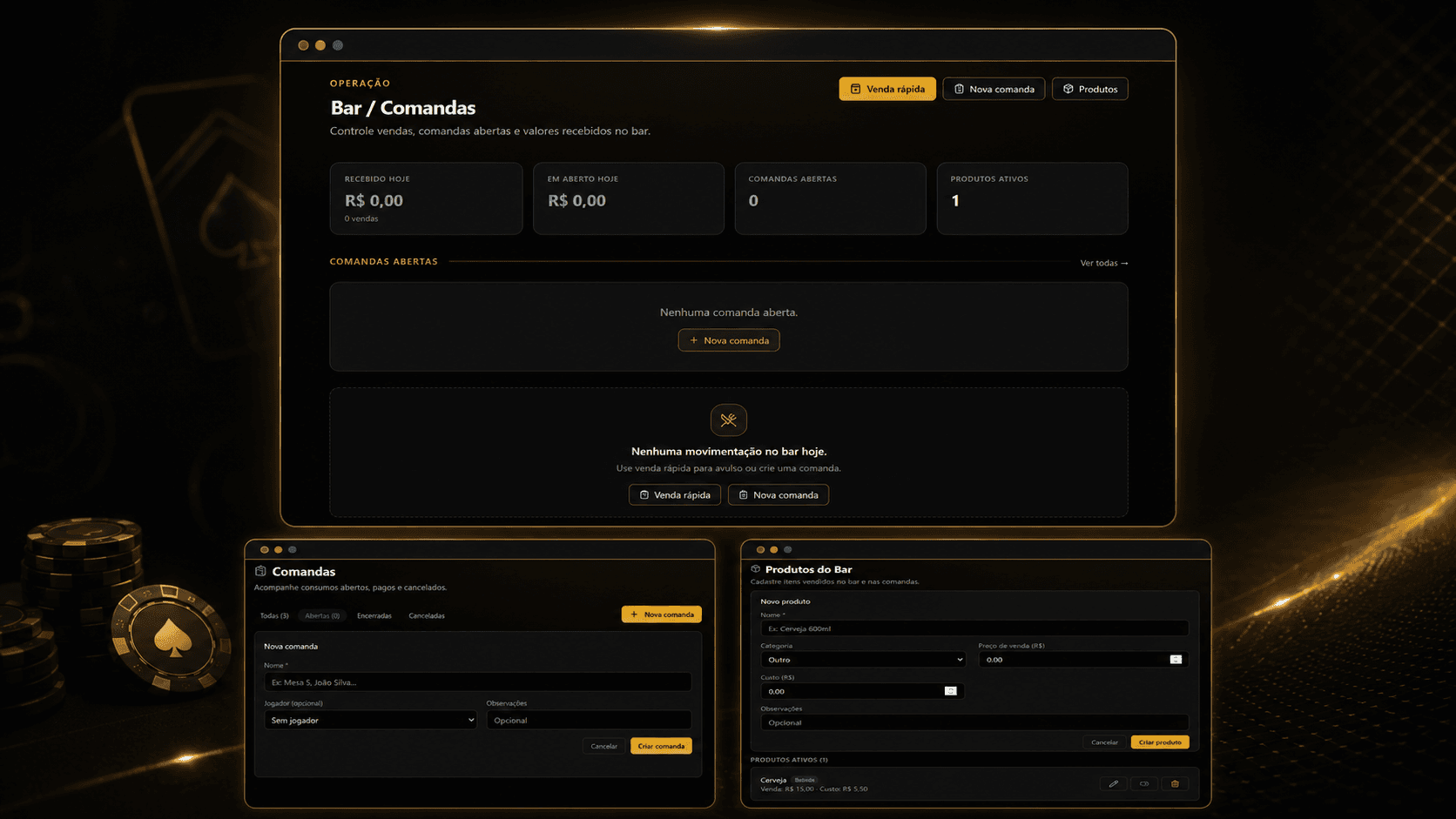Click the Bar / Comandas page title
The image size is (1456, 819).
(403, 108)
